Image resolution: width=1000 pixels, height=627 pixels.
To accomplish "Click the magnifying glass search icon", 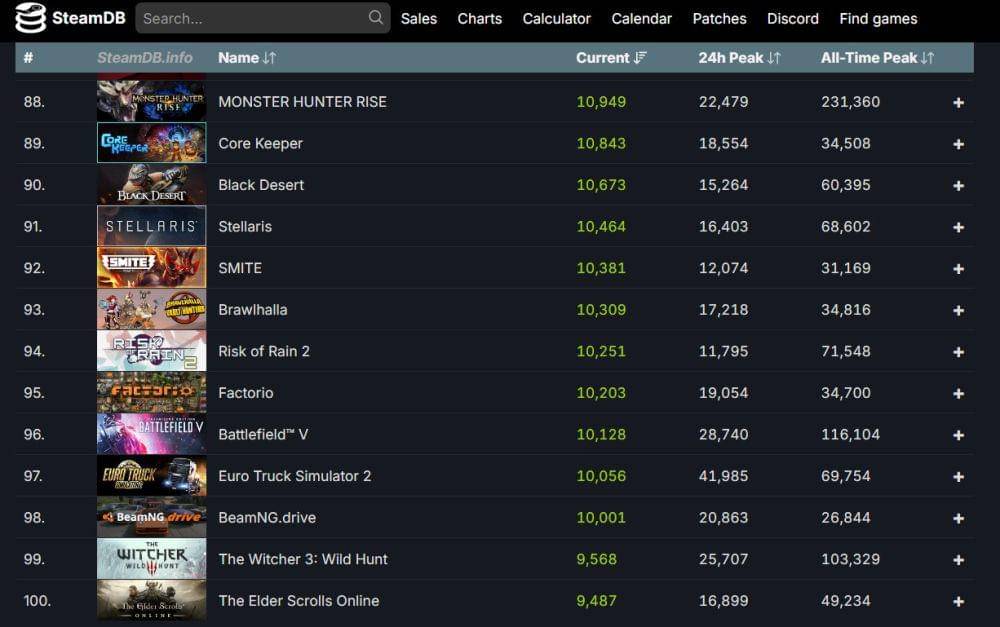I will [376, 17].
